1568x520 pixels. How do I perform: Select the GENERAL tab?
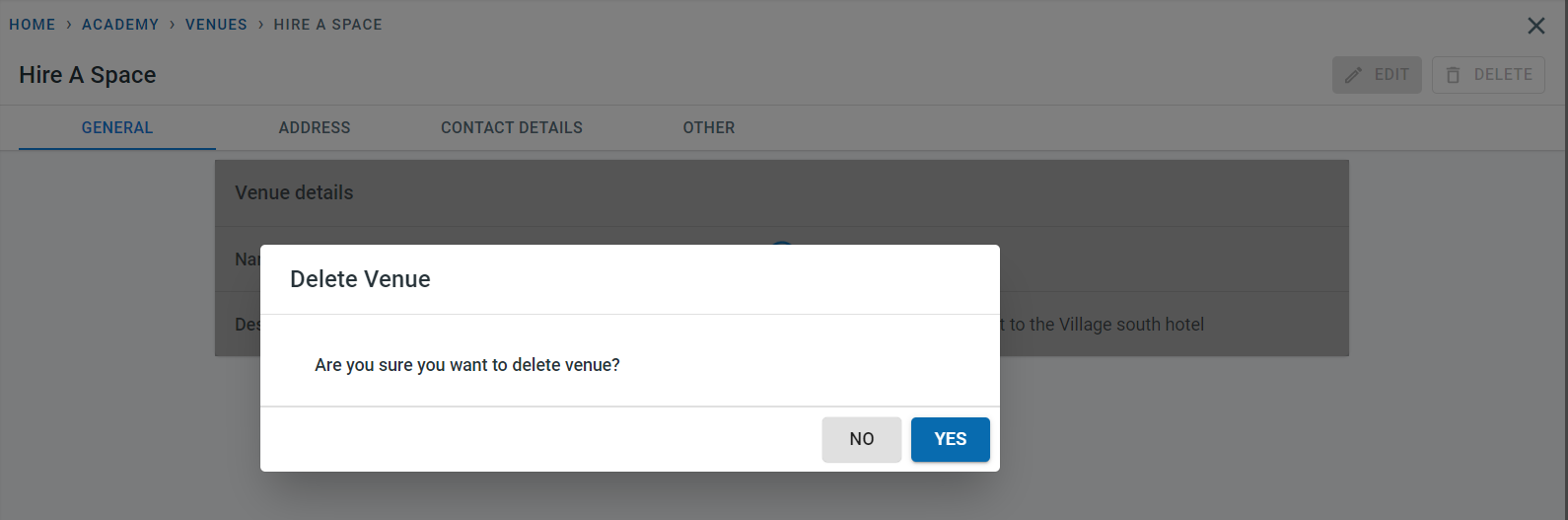117,128
